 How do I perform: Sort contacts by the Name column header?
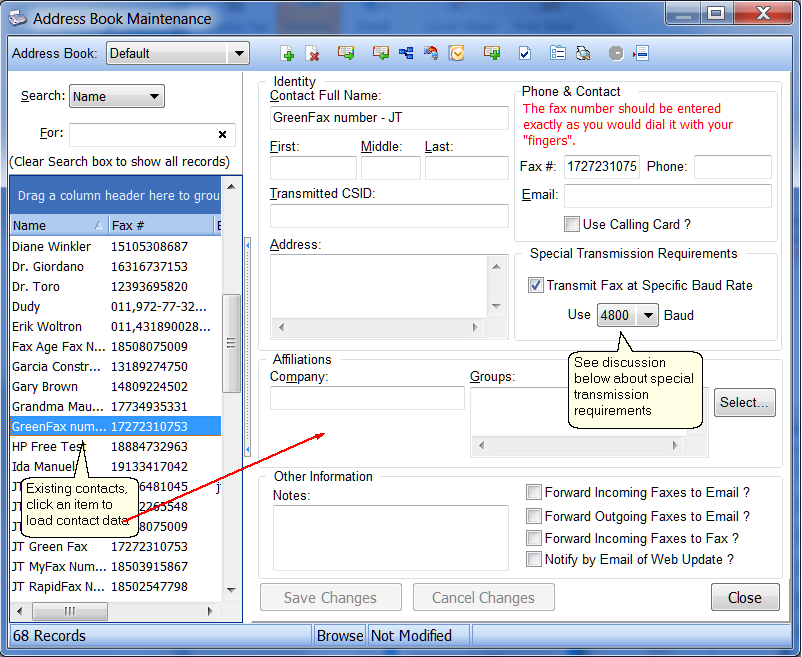click(56, 226)
